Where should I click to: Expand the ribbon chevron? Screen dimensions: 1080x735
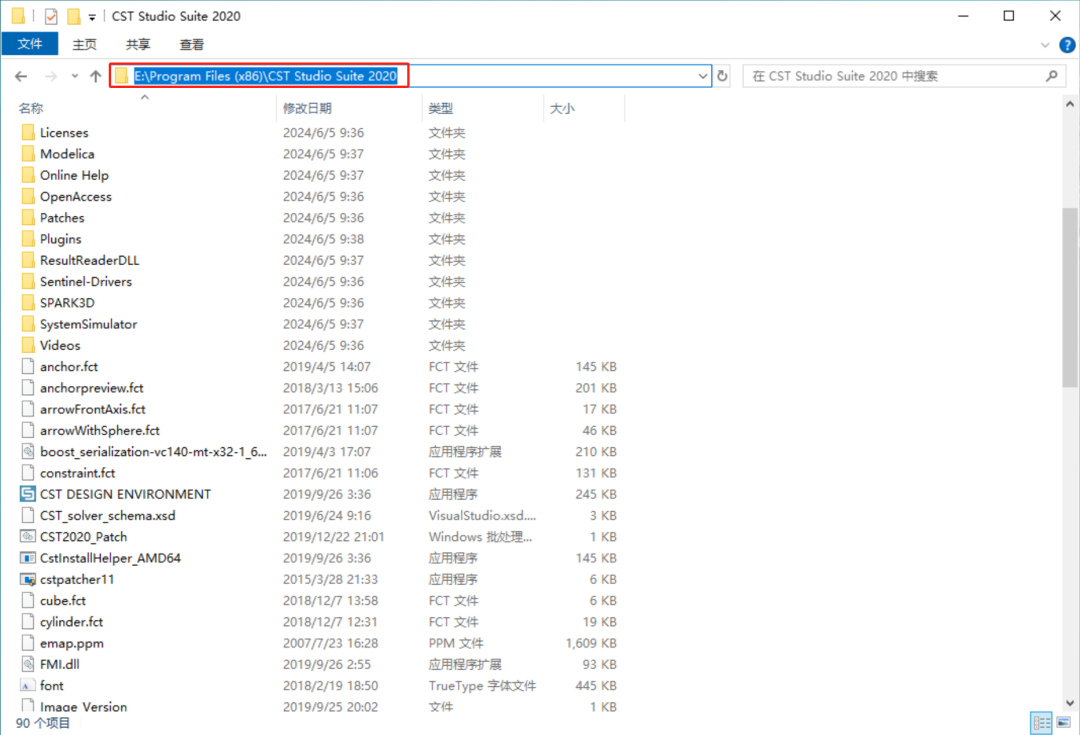[x=1045, y=45]
